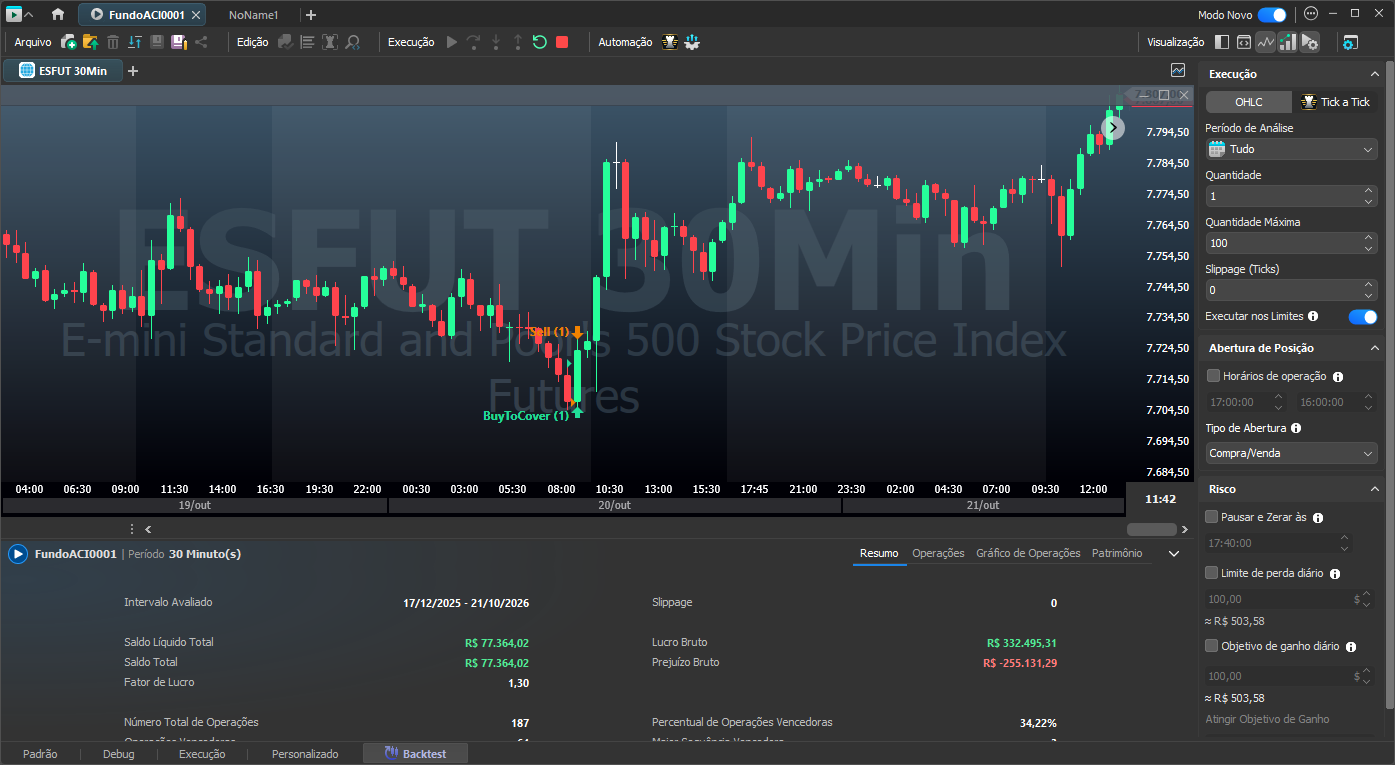The height and width of the screenshot is (765, 1395).
Task: Create a new strategy file in Arquivo
Action: point(68,42)
